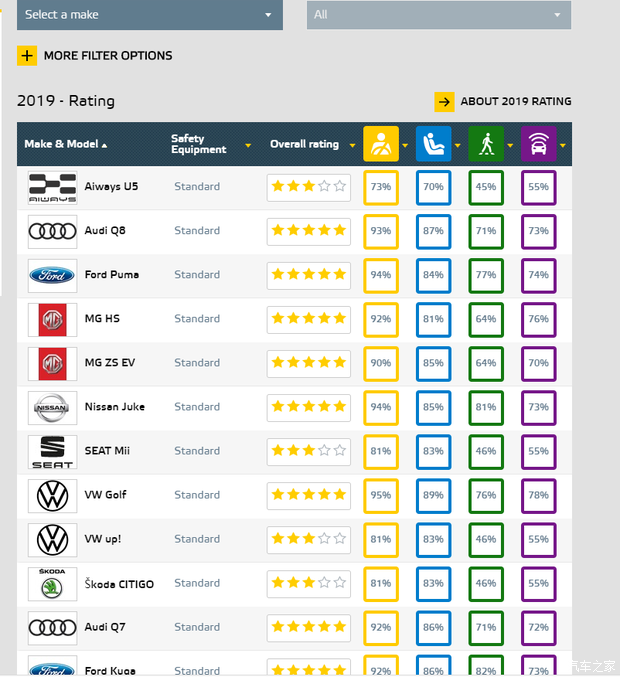620x677 pixels.
Task: Open the VW Golf model link
Action: tap(105, 495)
